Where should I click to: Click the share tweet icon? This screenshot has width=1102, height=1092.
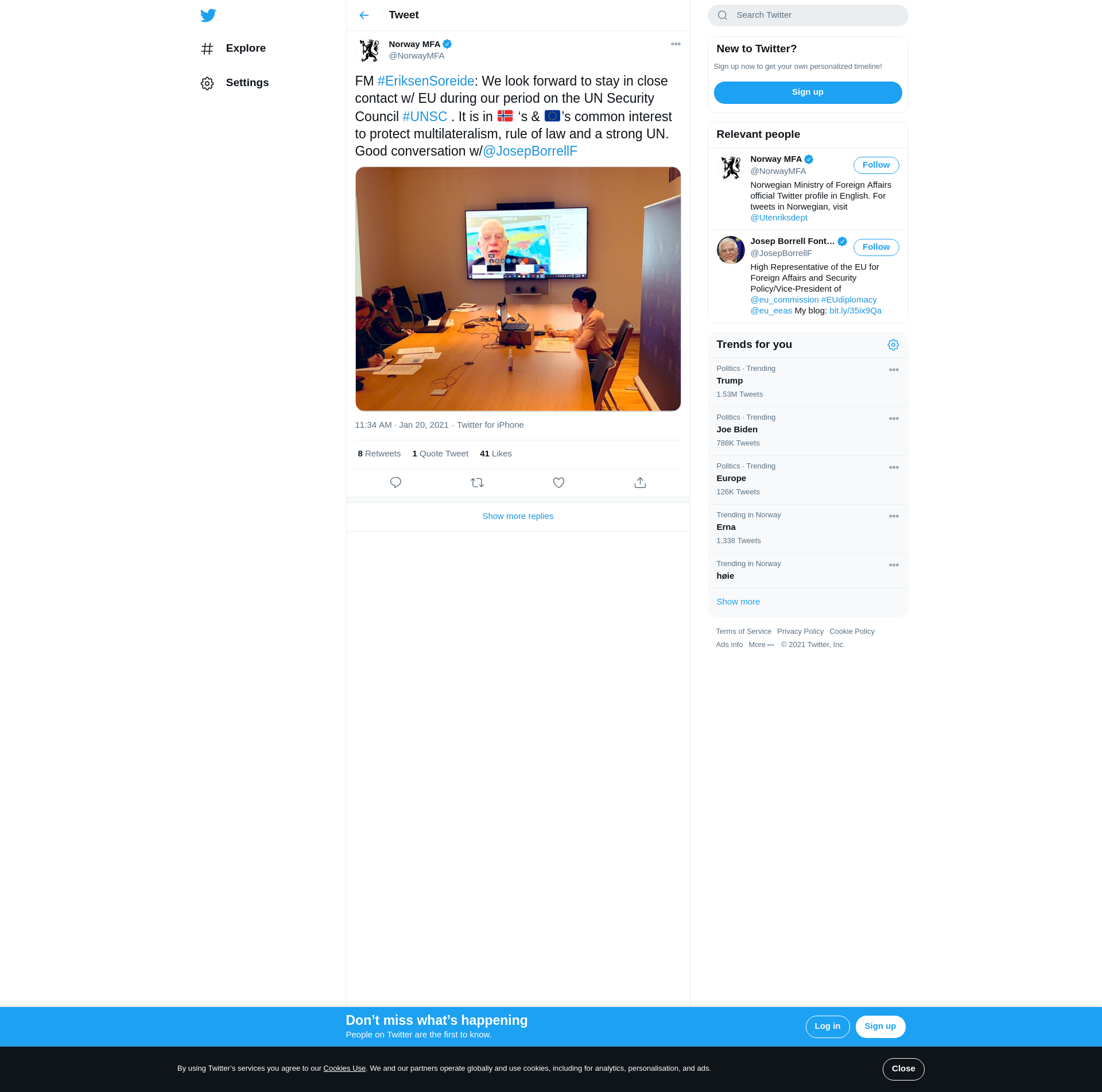pos(640,483)
